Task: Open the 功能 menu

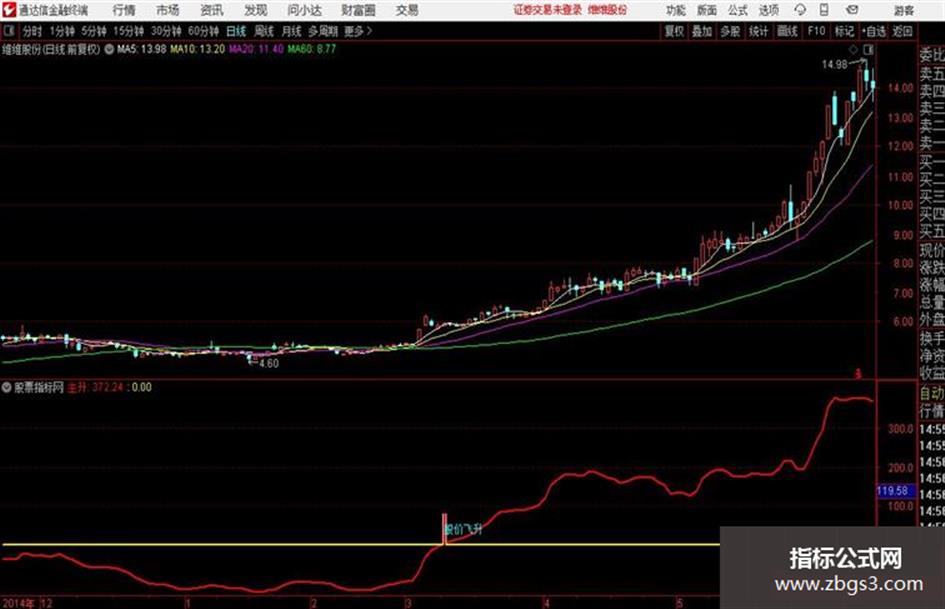Action: click(x=676, y=10)
